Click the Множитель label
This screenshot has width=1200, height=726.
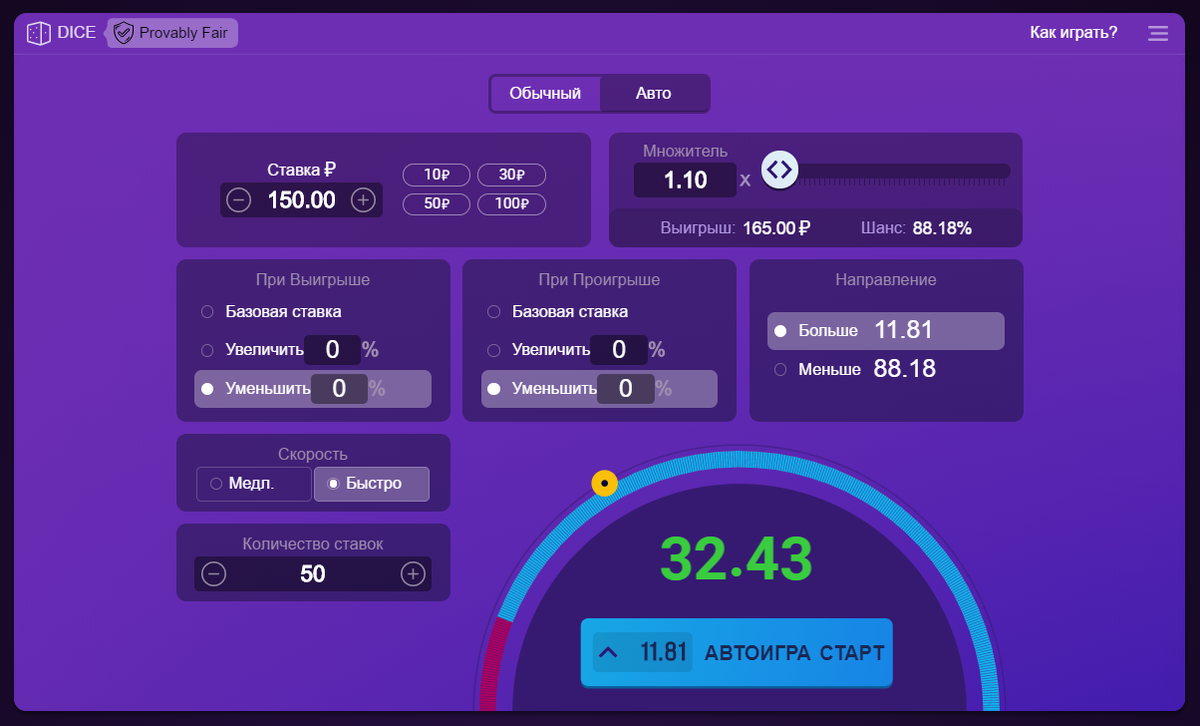pyautogui.click(x=685, y=151)
